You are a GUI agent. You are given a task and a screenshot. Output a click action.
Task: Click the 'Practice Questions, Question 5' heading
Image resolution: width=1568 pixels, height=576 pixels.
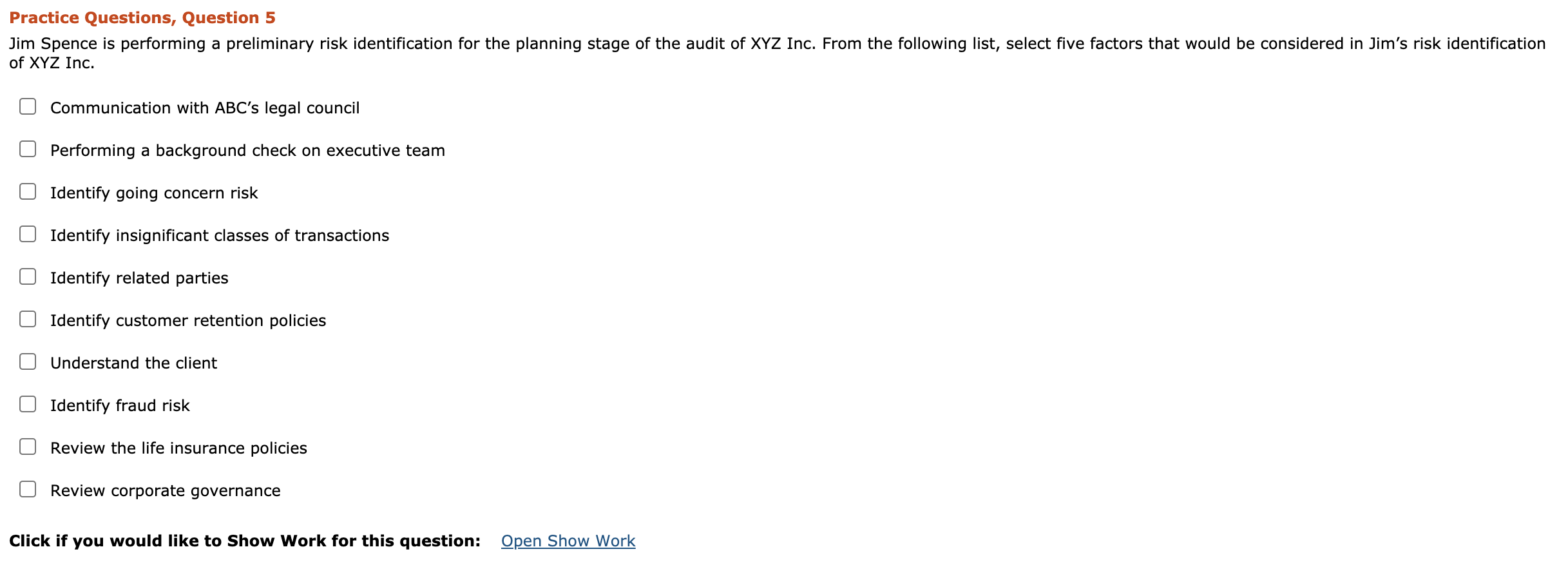pos(142,17)
